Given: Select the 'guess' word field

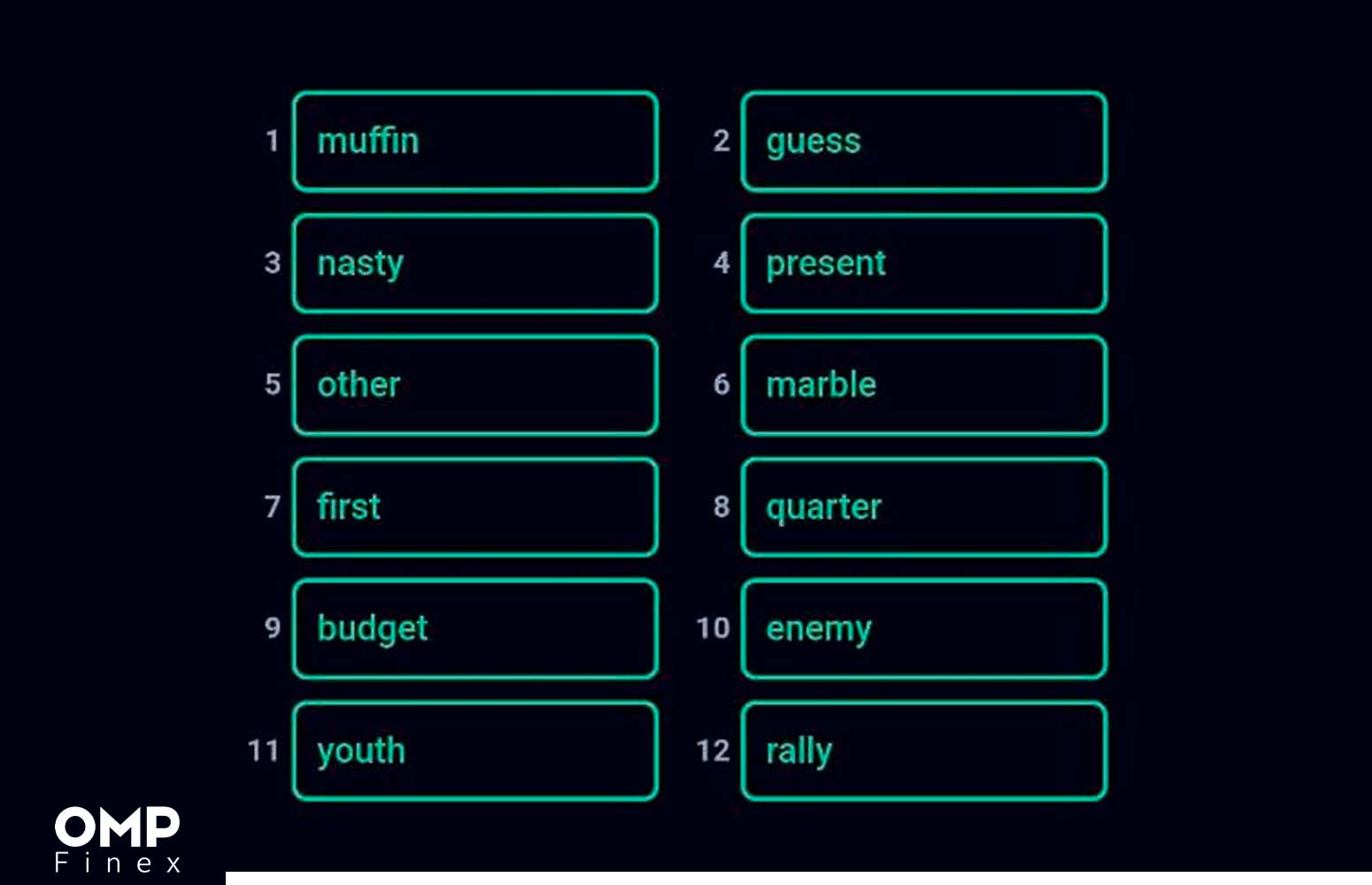Looking at the screenshot, I should point(924,142).
